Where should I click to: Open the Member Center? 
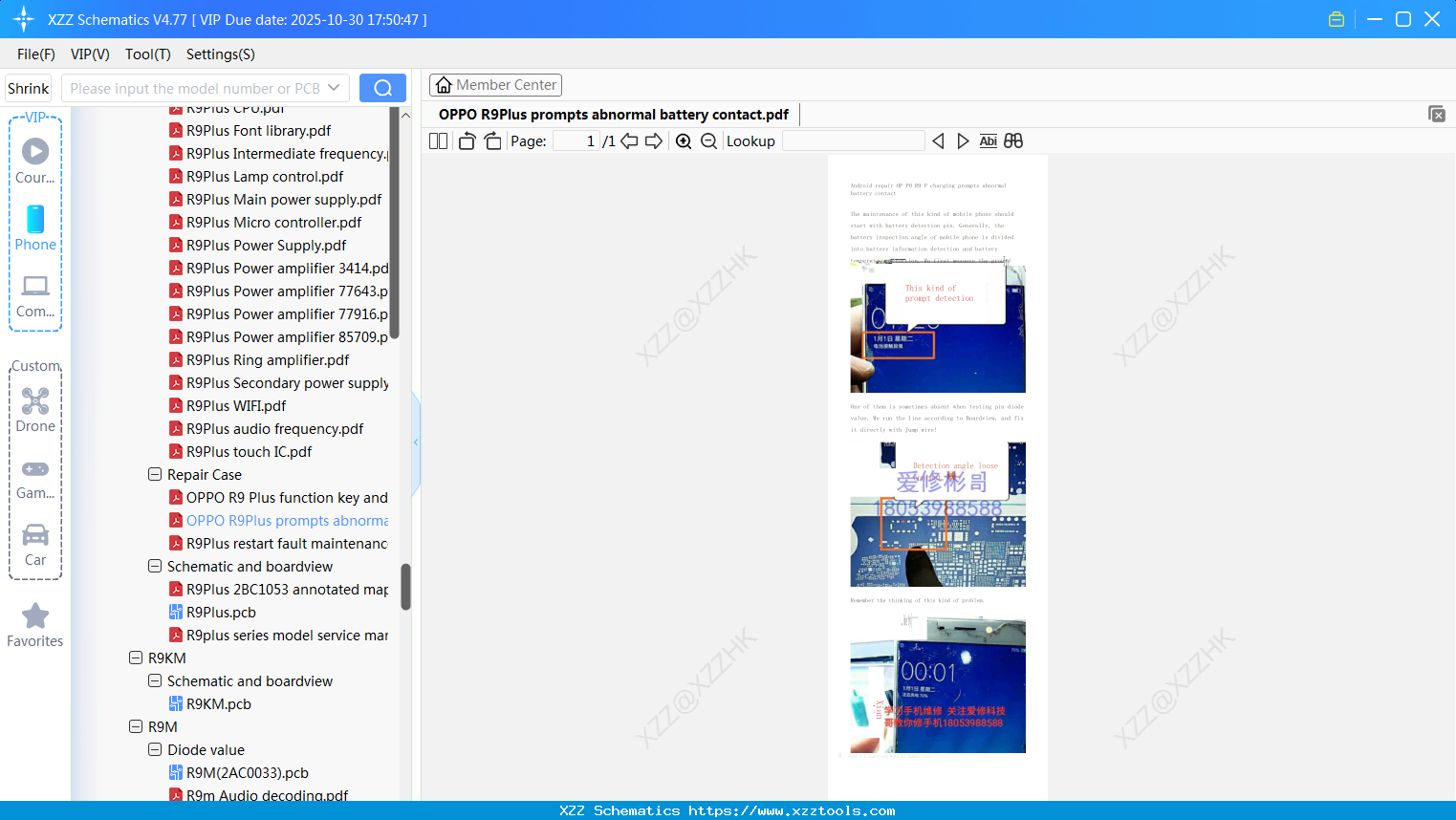coord(495,85)
